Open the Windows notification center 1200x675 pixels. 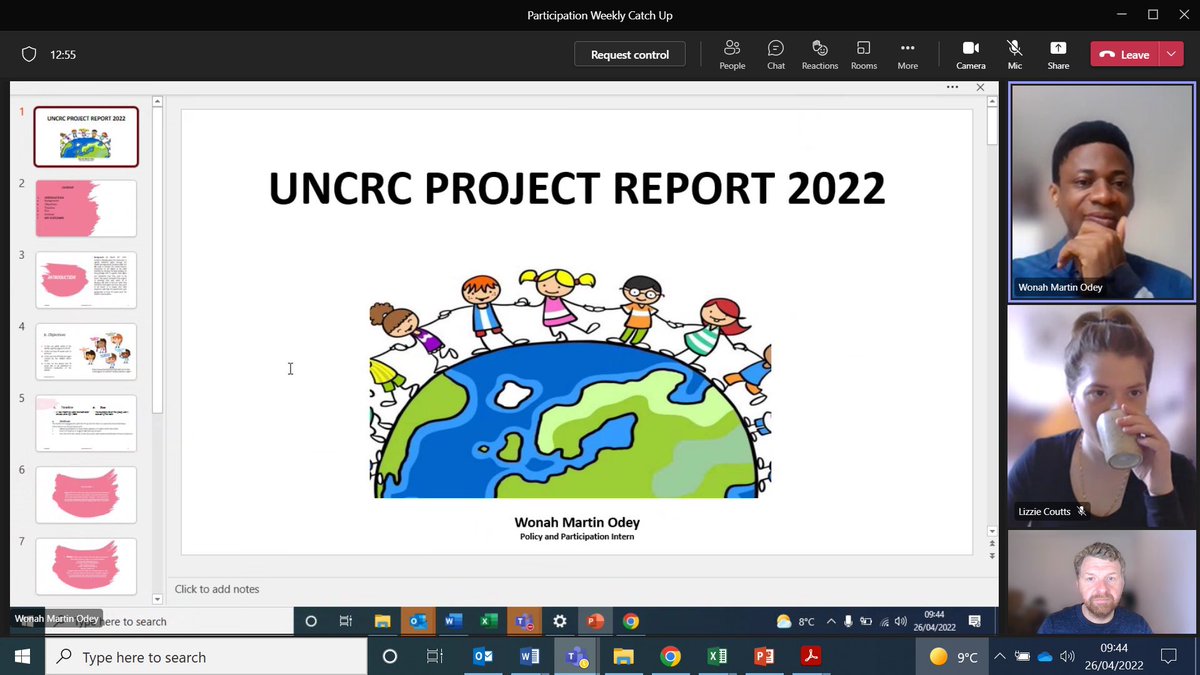[x=1168, y=657]
